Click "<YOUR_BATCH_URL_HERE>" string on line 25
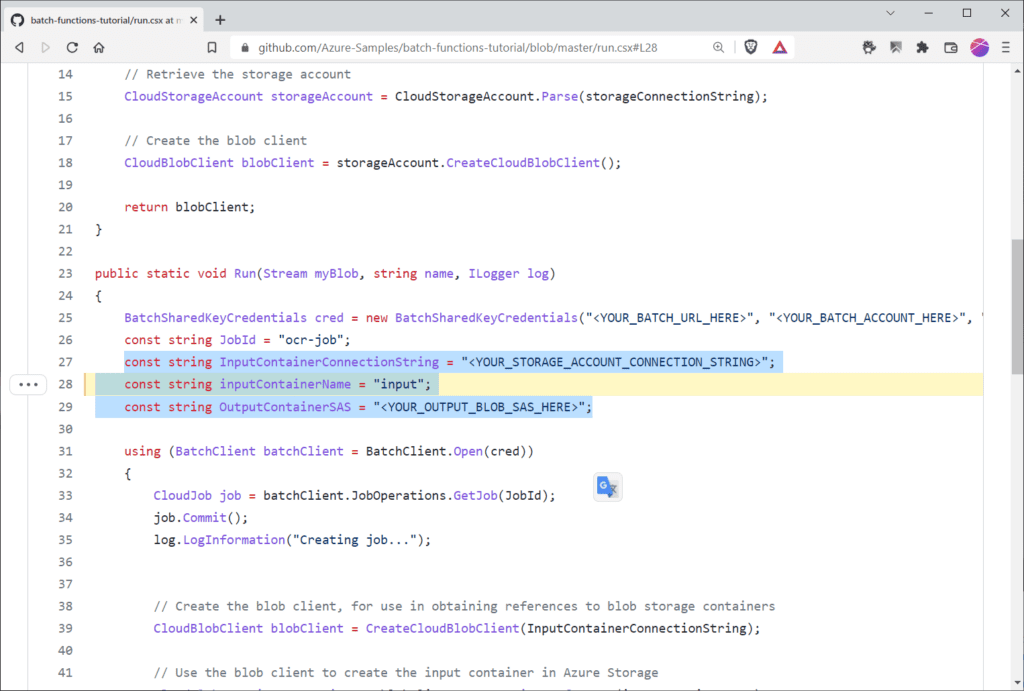Screen dimensions: 1024x691 tap(669, 318)
